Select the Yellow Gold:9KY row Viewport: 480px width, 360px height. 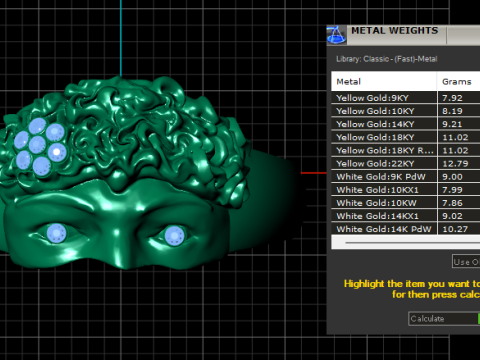tap(406, 98)
